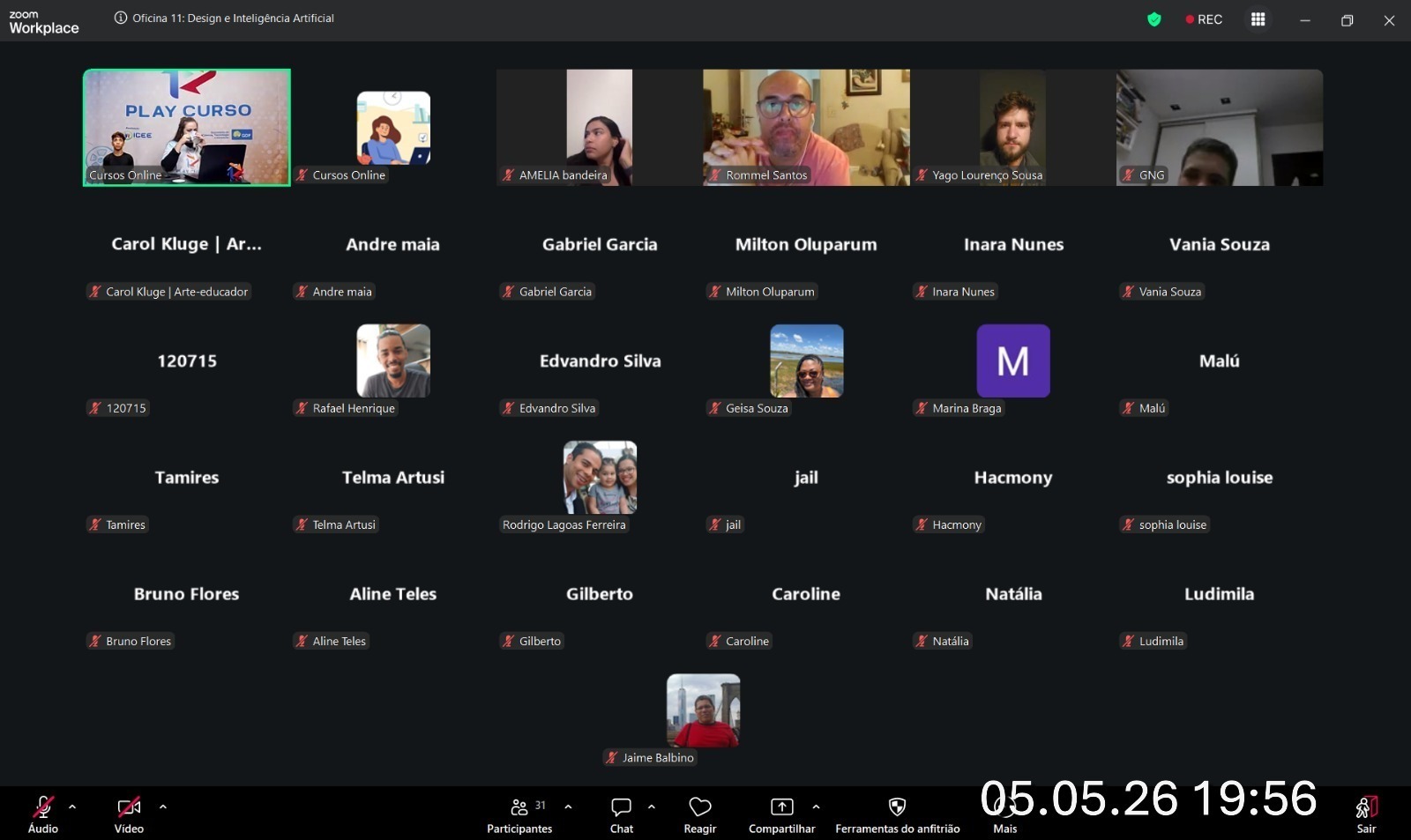The width and height of the screenshot is (1411, 840).
Task: Select the Cursos Online Play Curso video
Action: 187,128
